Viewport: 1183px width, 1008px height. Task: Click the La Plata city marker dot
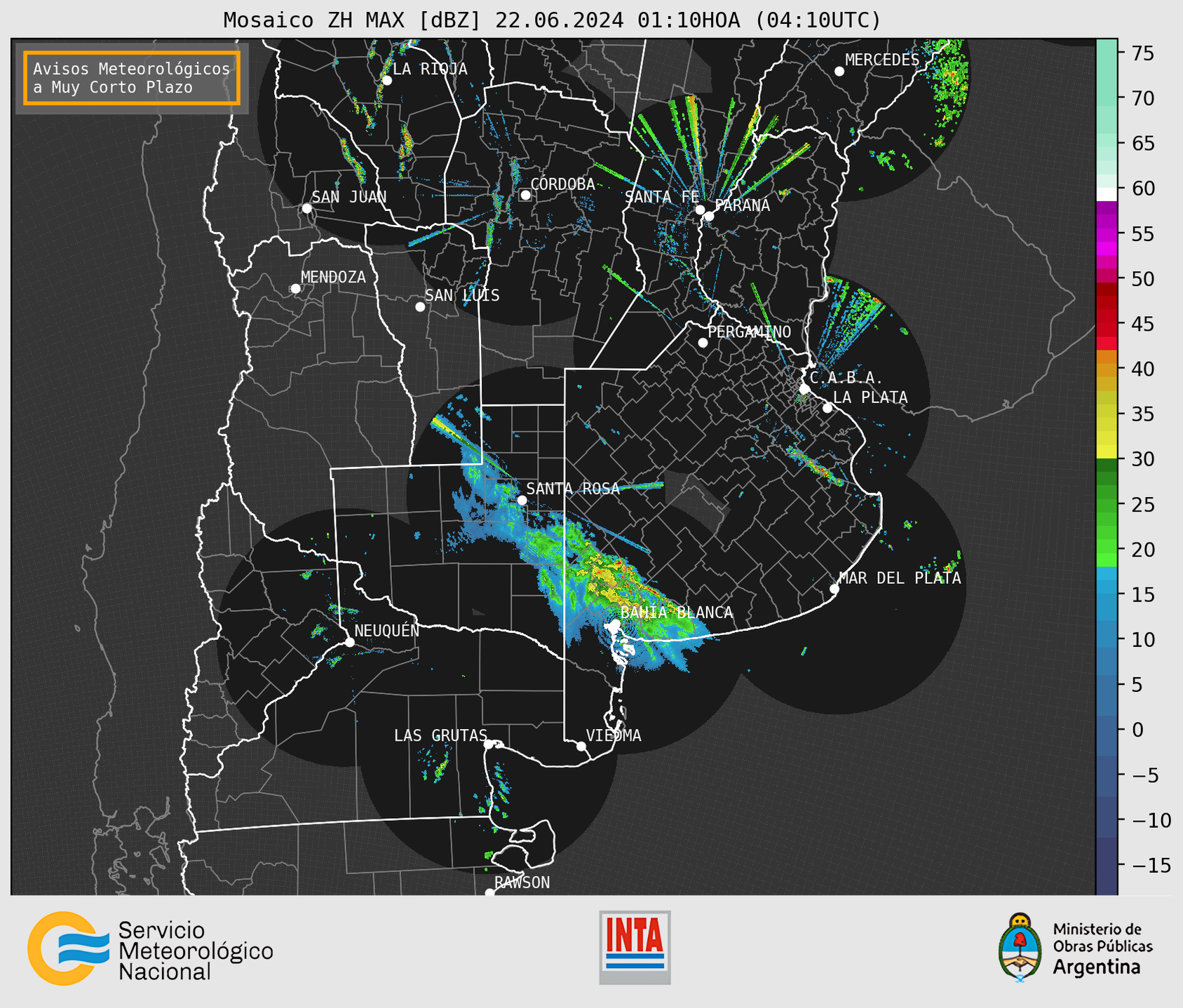[x=827, y=408]
